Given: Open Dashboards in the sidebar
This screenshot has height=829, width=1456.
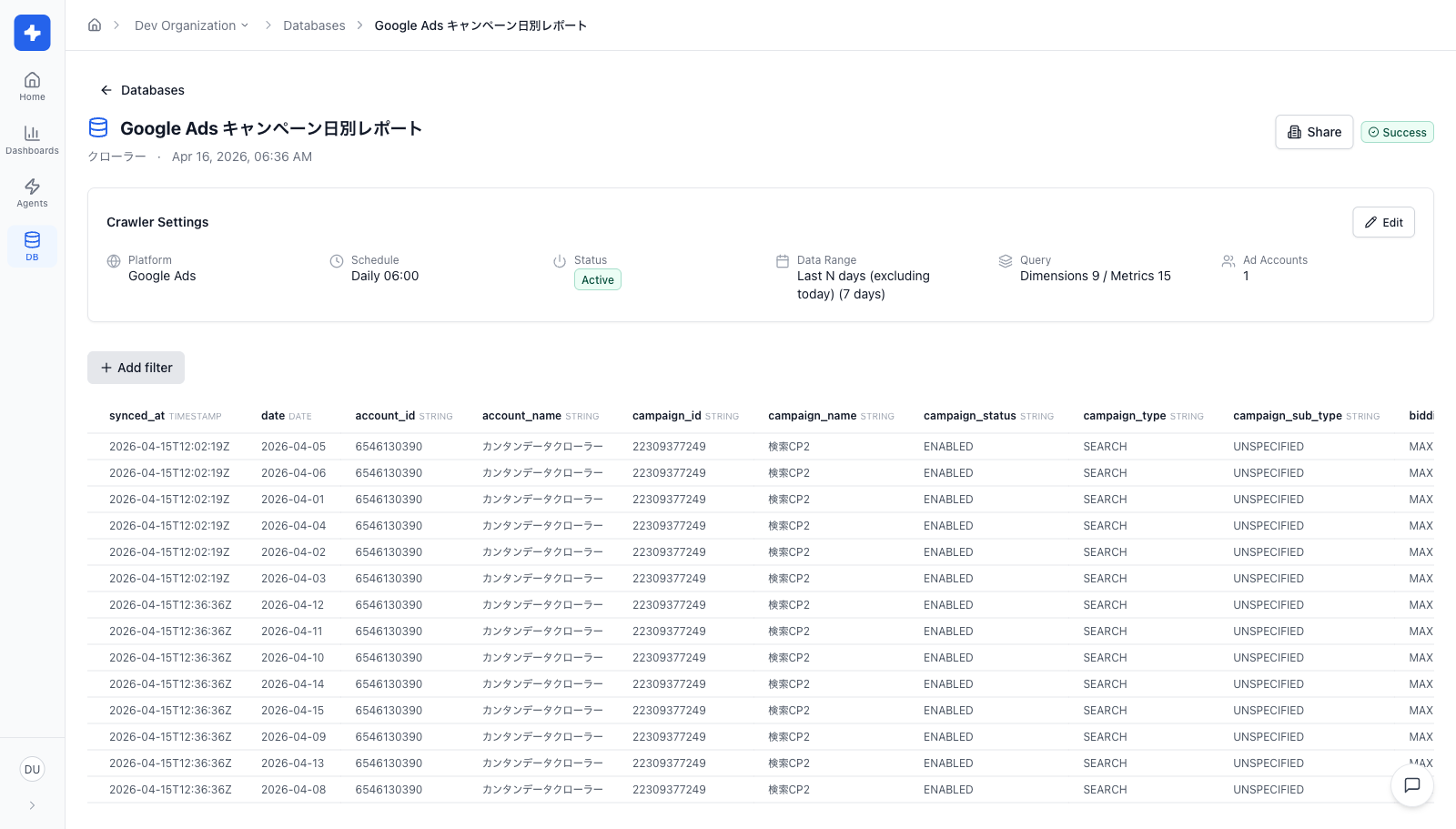Looking at the screenshot, I should point(32,140).
